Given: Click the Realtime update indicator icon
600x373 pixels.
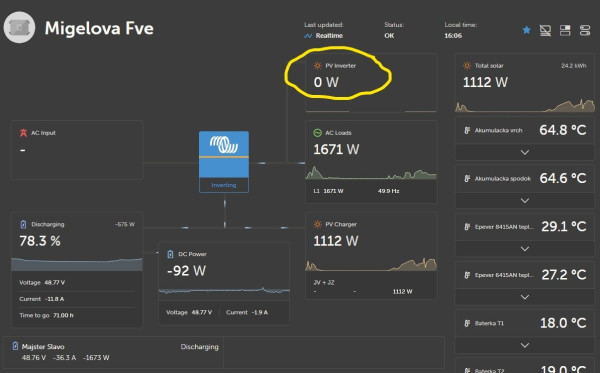Looking at the screenshot, I should coord(308,36).
